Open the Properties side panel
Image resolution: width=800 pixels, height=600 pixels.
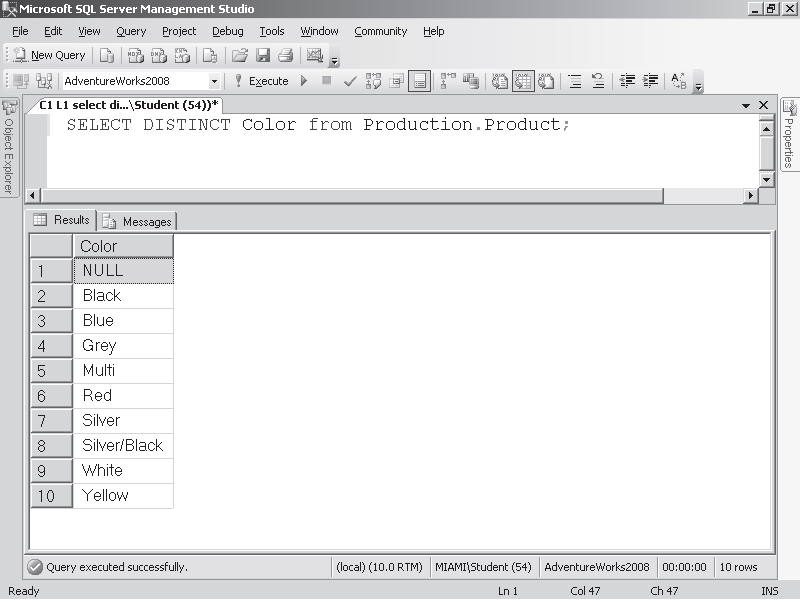[x=790, y=135]
